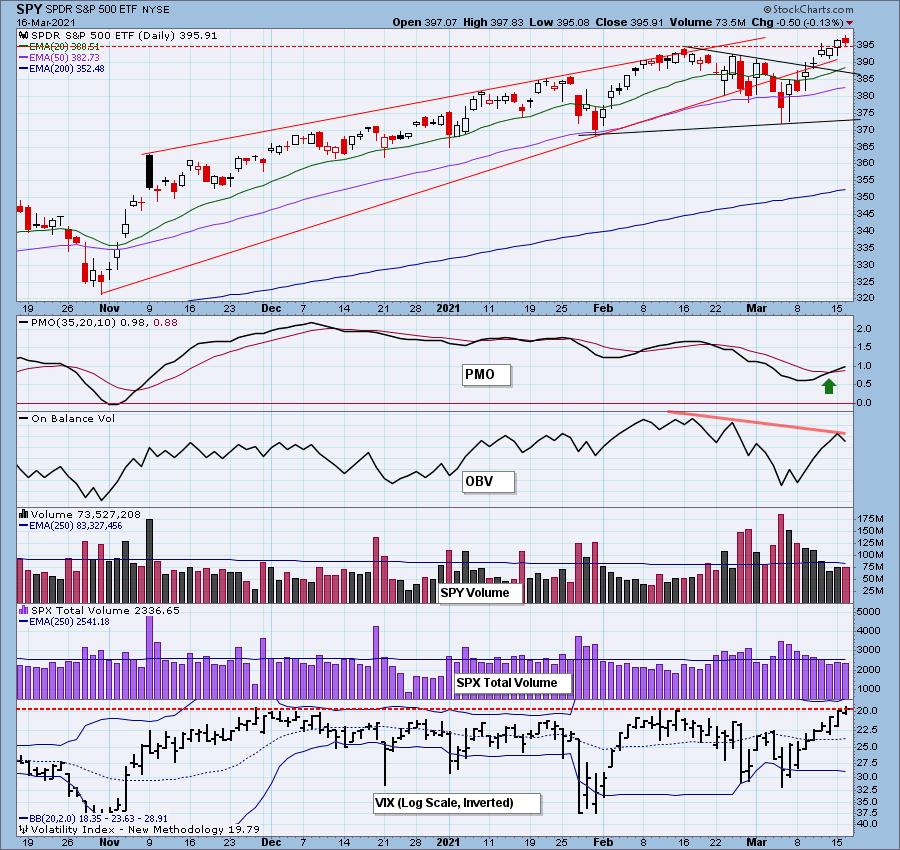Click the 320 price axis label

[866, 298]
